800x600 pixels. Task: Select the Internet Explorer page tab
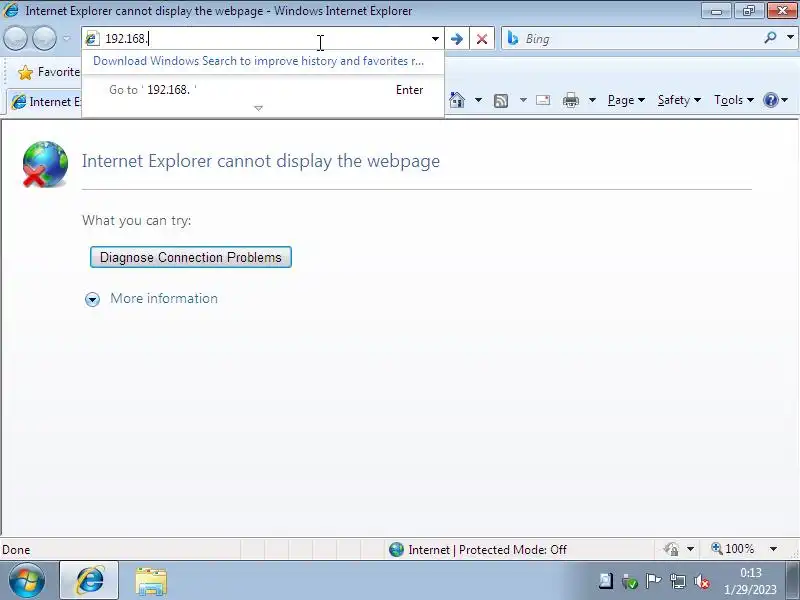[x=45, y=102]
